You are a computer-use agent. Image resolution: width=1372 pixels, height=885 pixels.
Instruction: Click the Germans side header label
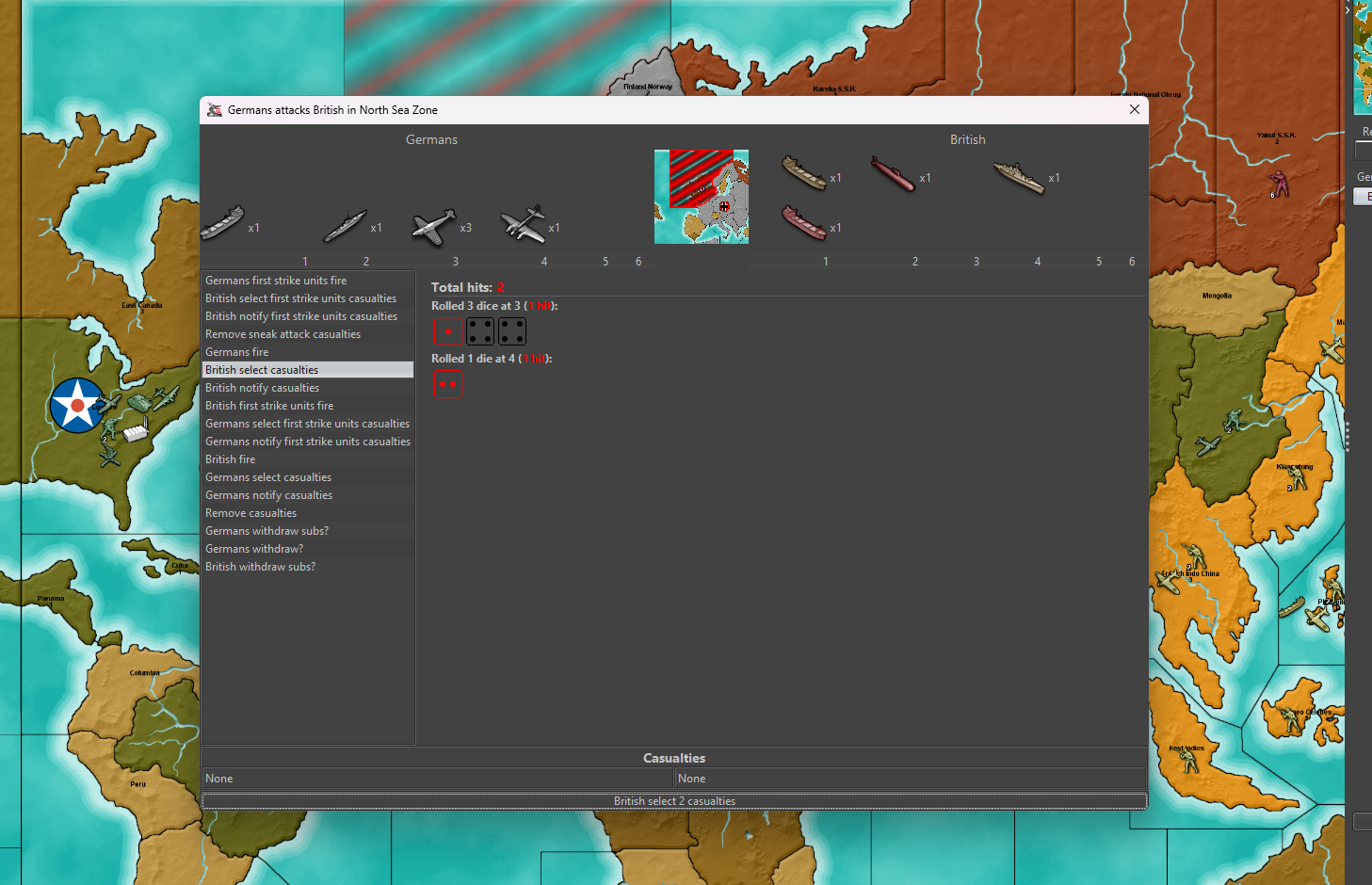pyautogui.click(x=431, y=139)
